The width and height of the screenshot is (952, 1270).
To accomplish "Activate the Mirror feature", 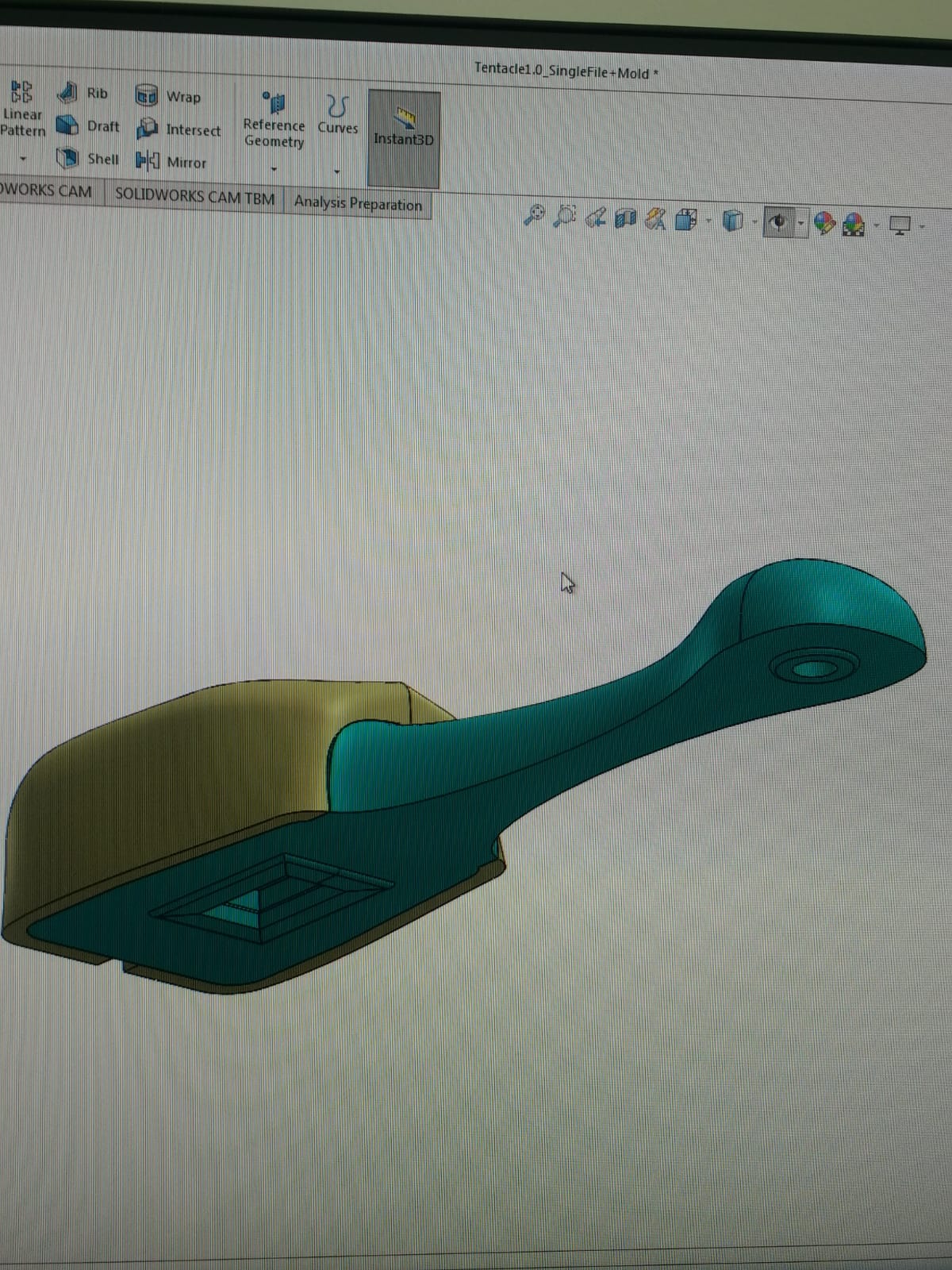I will 171,162.
